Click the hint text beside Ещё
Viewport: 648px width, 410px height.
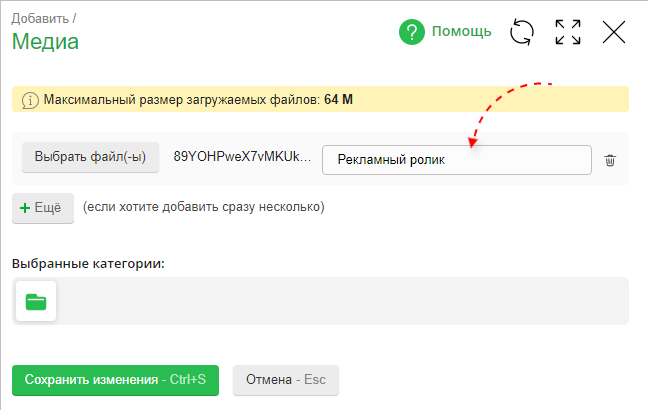(204, 208)
